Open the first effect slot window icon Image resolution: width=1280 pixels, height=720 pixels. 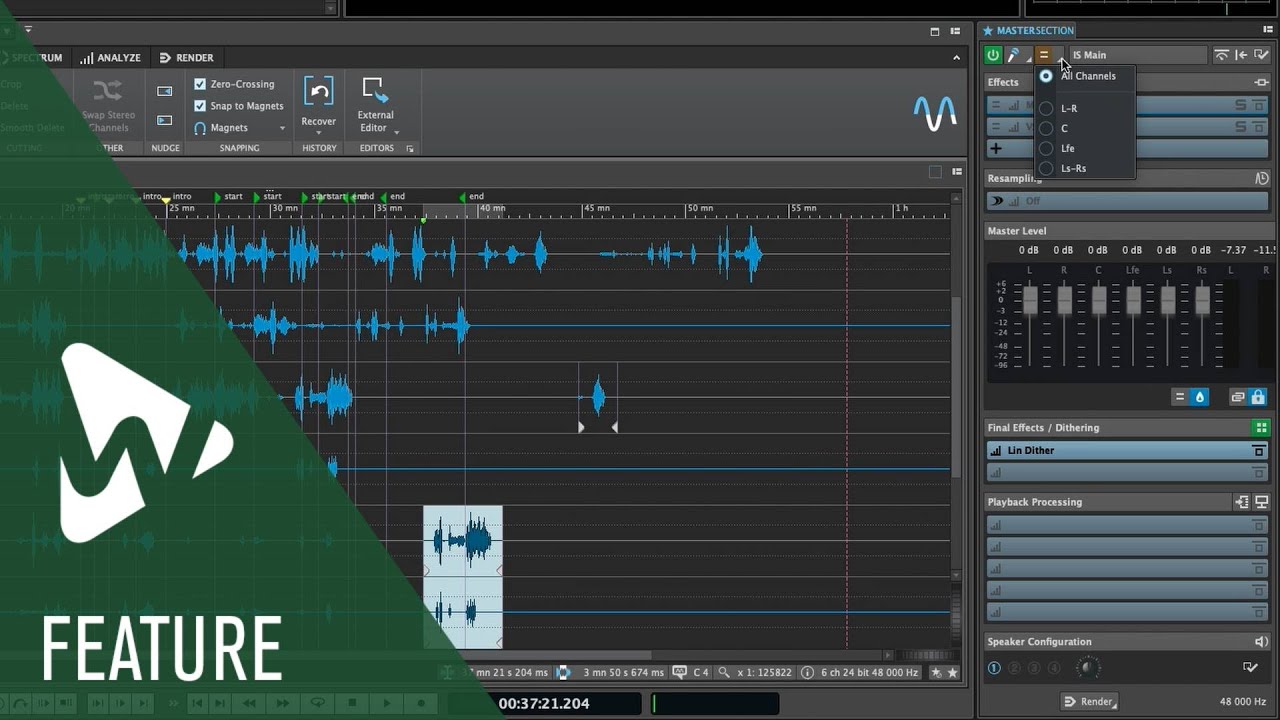click(x=1259, y=105)
